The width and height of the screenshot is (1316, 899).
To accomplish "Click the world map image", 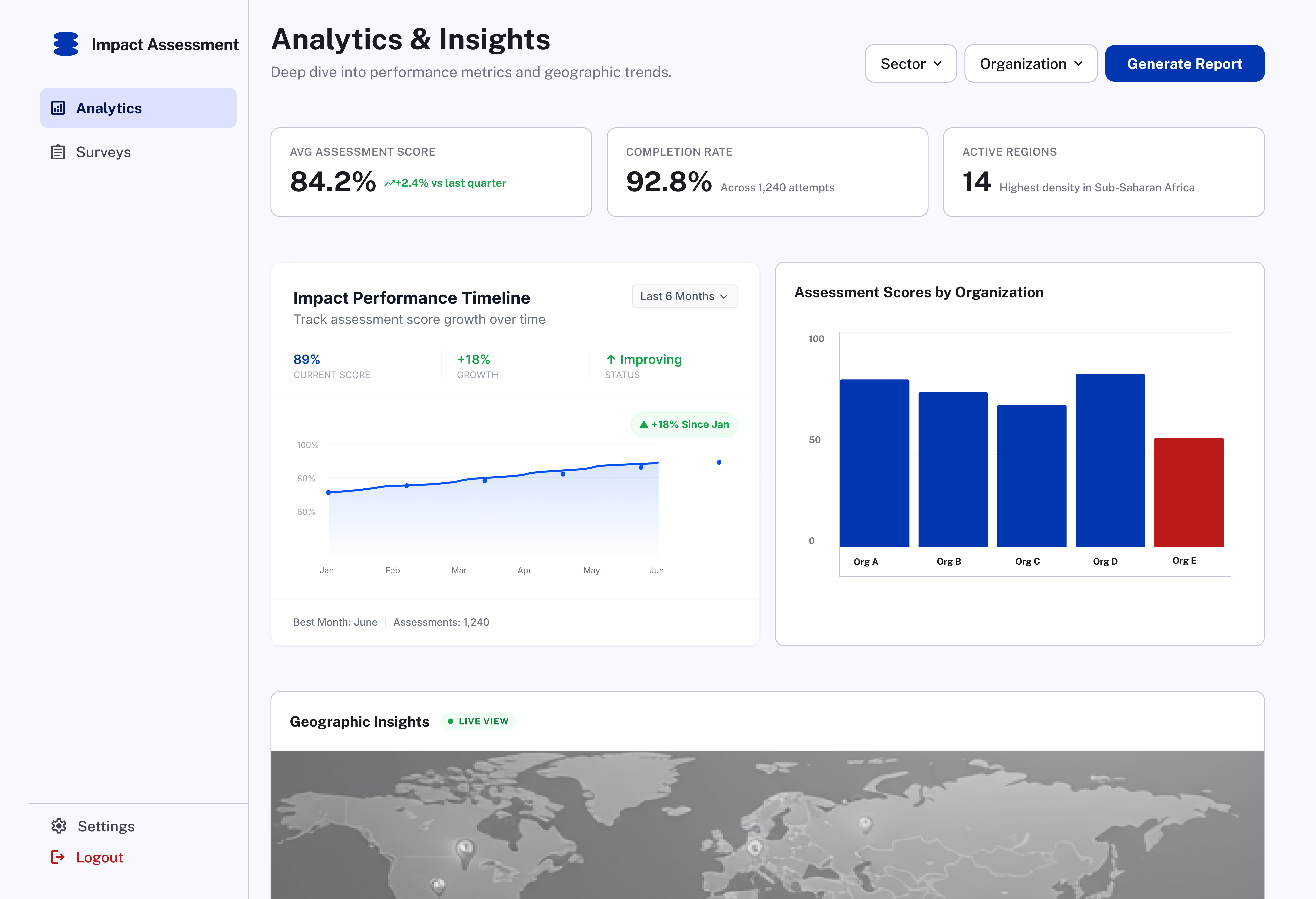I will point(767,825).
